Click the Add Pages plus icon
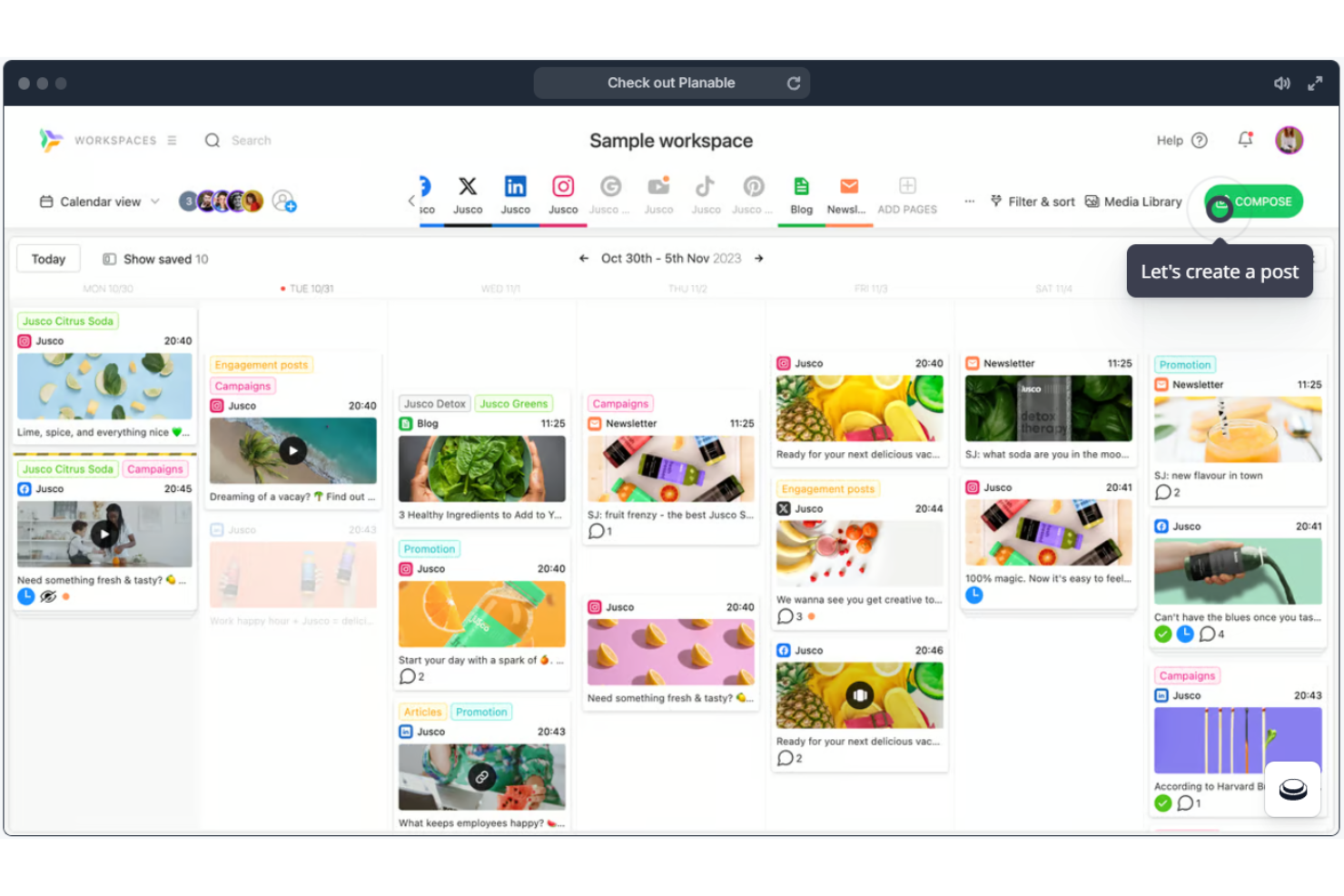The height and width of the screenshot is (896, 1344). point(907,186)
